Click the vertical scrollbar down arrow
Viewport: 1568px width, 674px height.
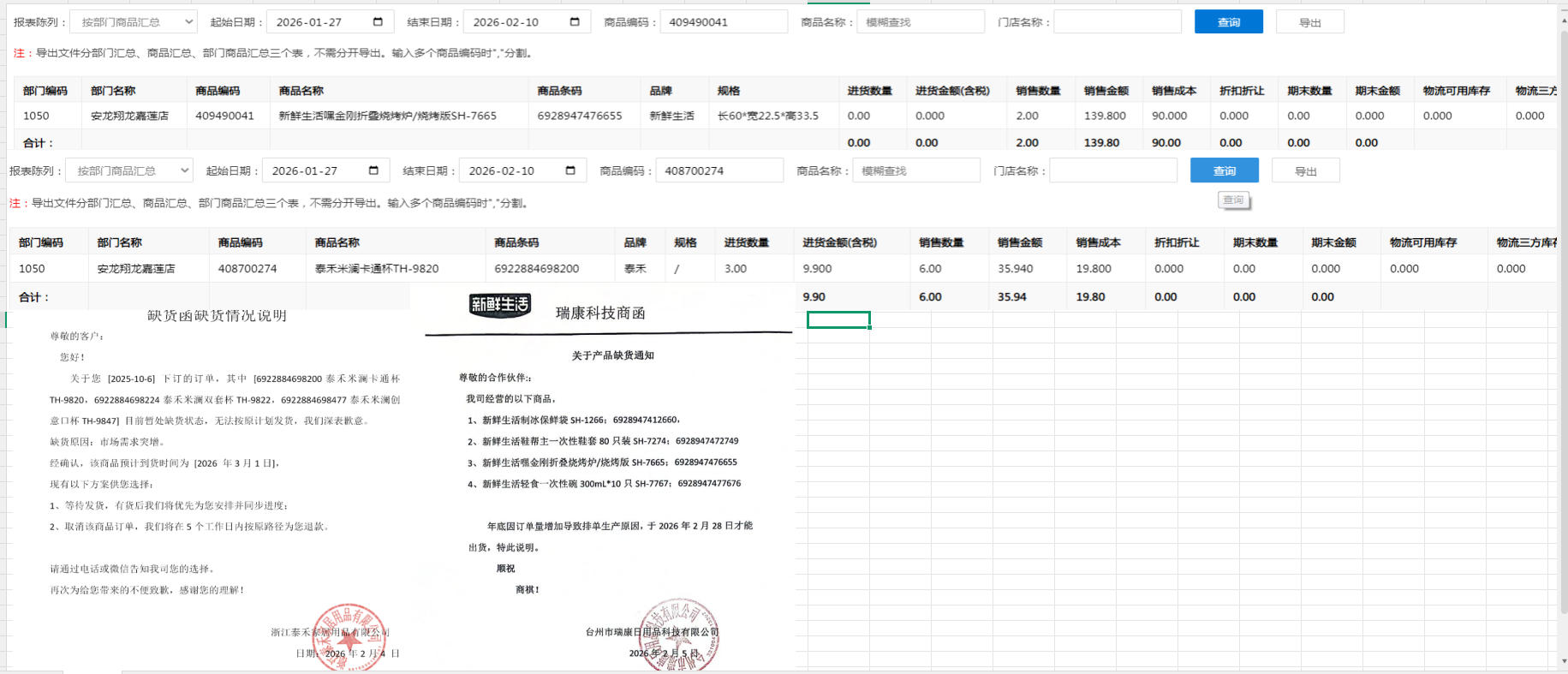(x=1563, y=662)
